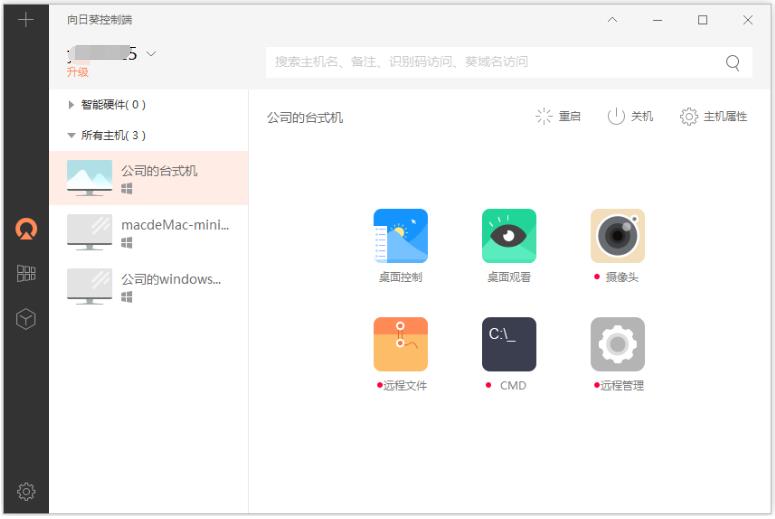Launch 桌面控制 desktop control
Image resolution: width=775 pixels, height=519 pixels.
coord(400,246)
